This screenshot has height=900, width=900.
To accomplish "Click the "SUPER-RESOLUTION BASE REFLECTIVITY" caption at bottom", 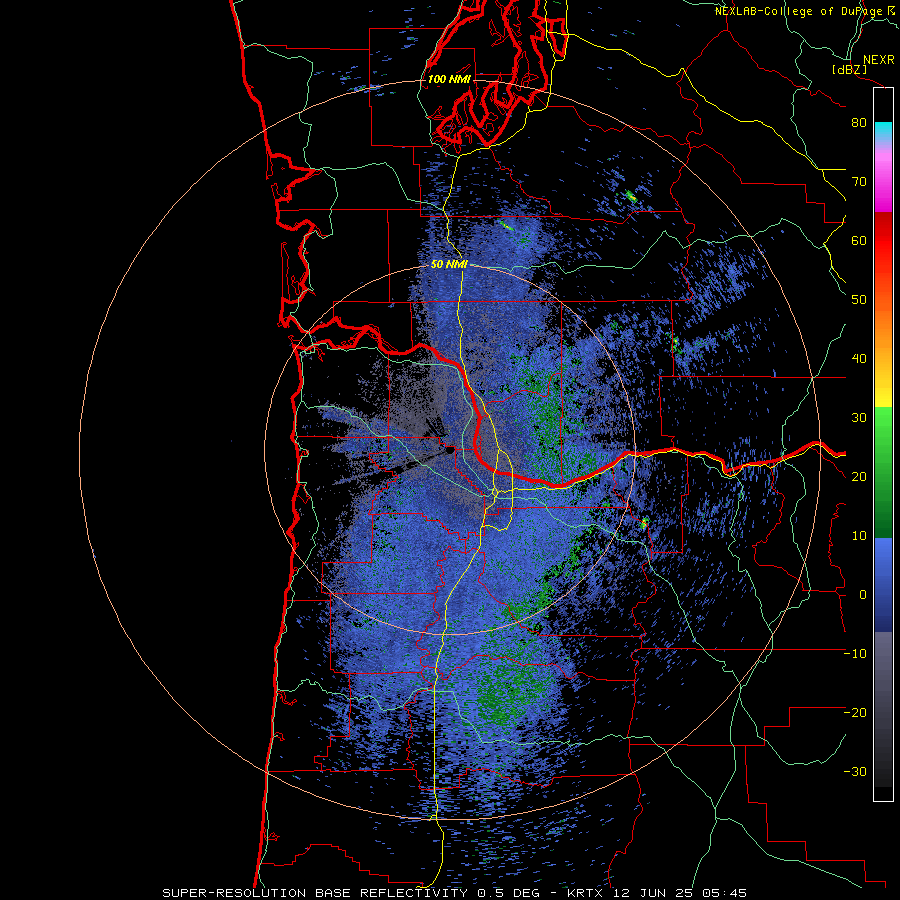I will pos(315,893).
